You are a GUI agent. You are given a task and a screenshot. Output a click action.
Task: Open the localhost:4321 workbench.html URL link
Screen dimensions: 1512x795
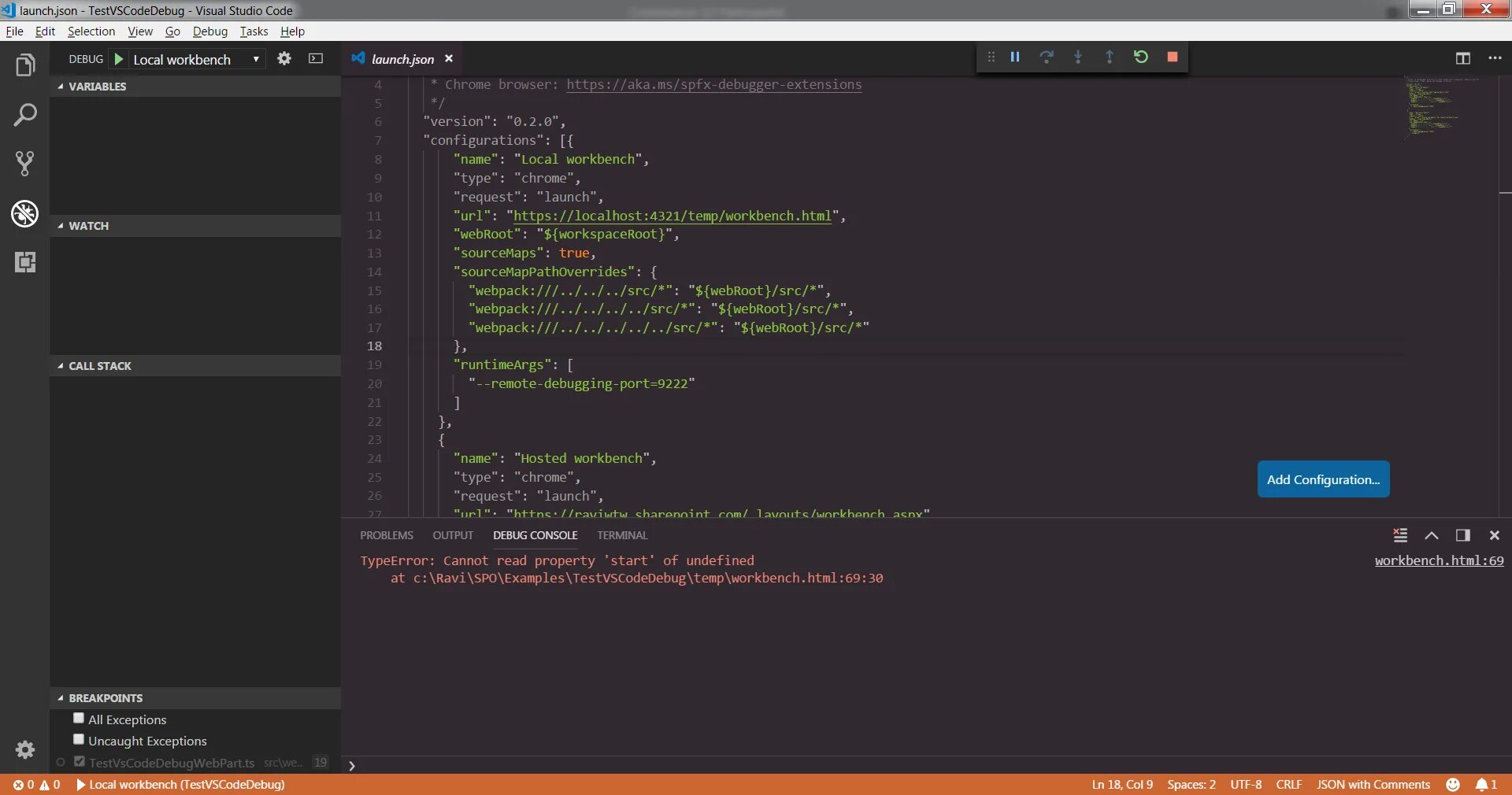[673, 216]
